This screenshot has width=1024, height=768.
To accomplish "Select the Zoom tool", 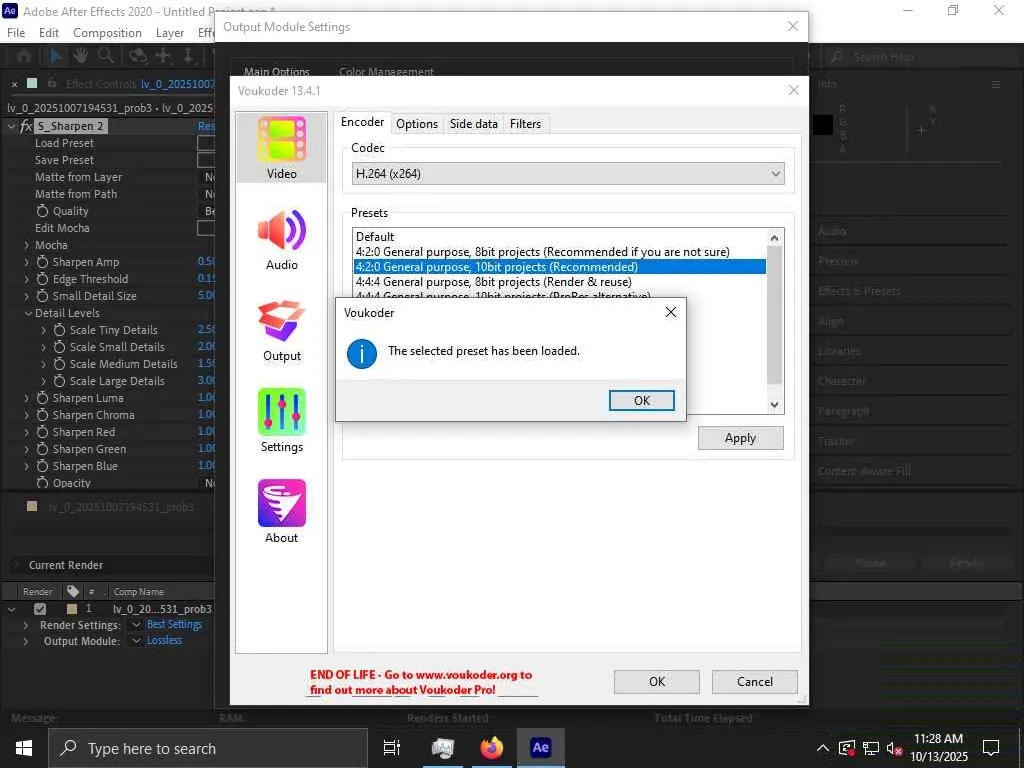I will pos(105,56).
